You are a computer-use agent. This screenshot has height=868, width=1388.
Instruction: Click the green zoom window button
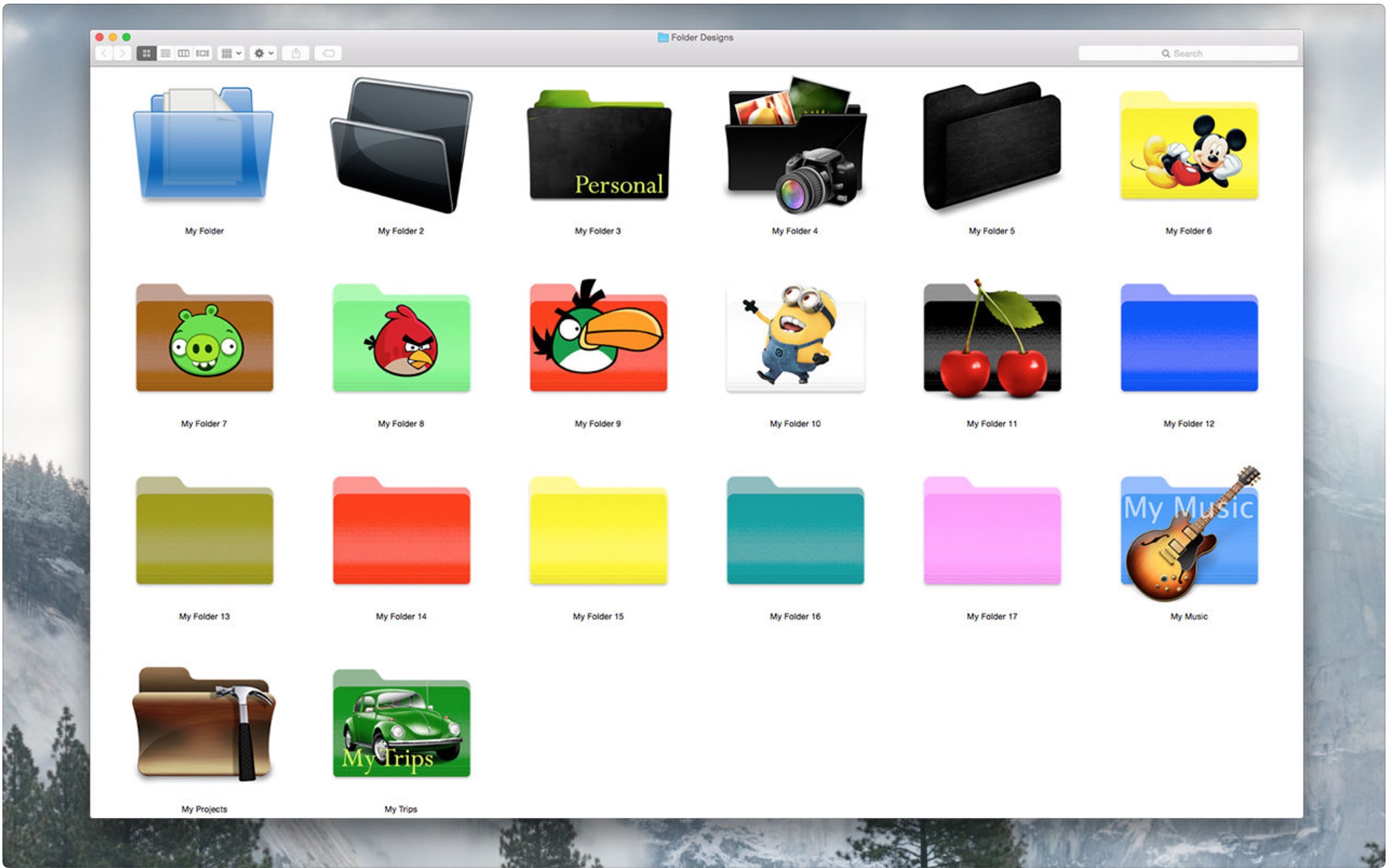tap(126, 37)
